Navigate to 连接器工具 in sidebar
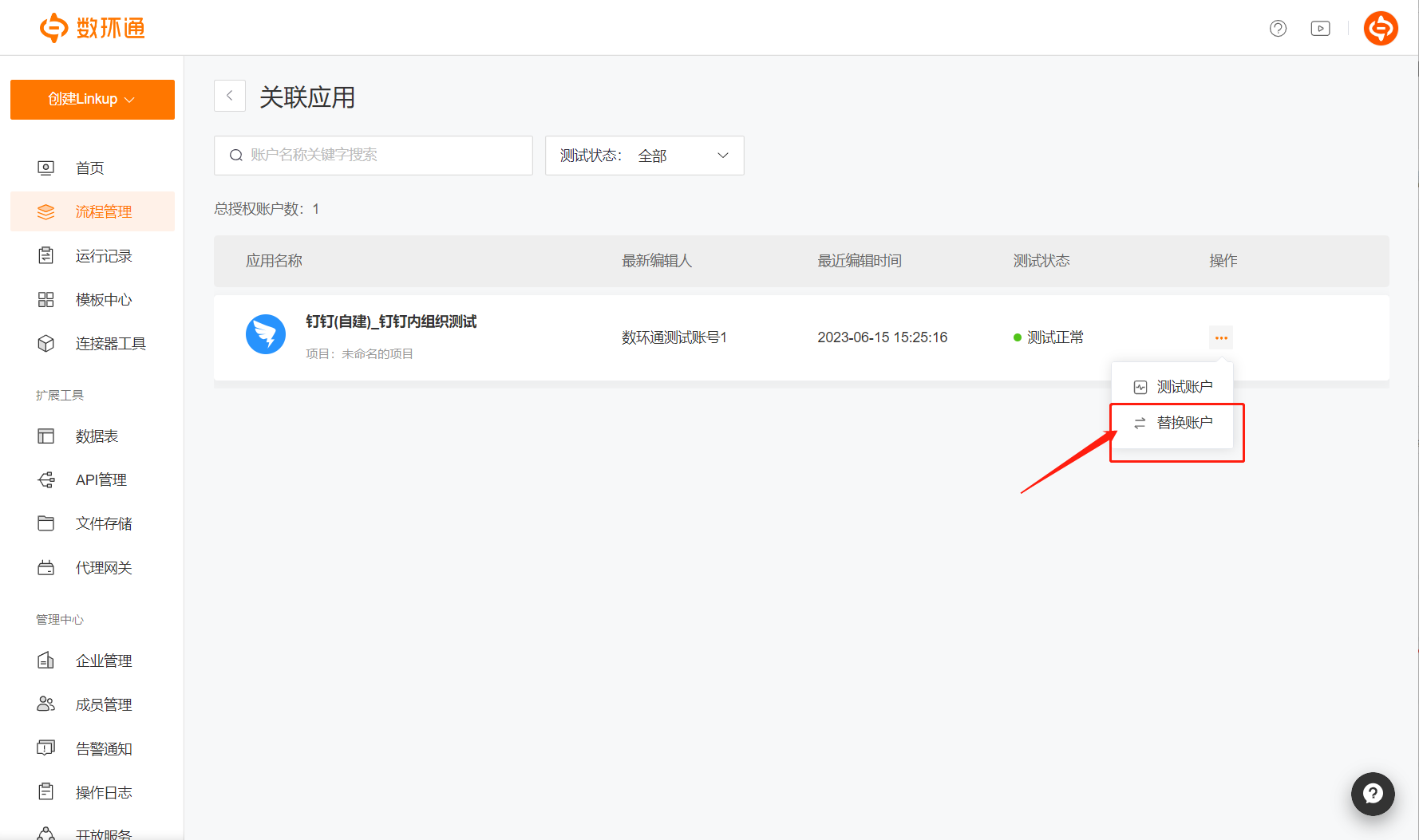1419x840 pixels. click(x=110, y=344)
